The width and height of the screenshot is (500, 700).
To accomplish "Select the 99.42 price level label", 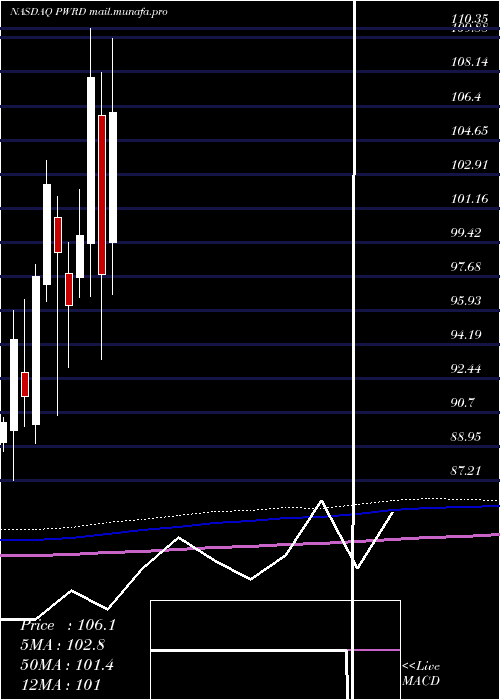I will coord(466,233).
